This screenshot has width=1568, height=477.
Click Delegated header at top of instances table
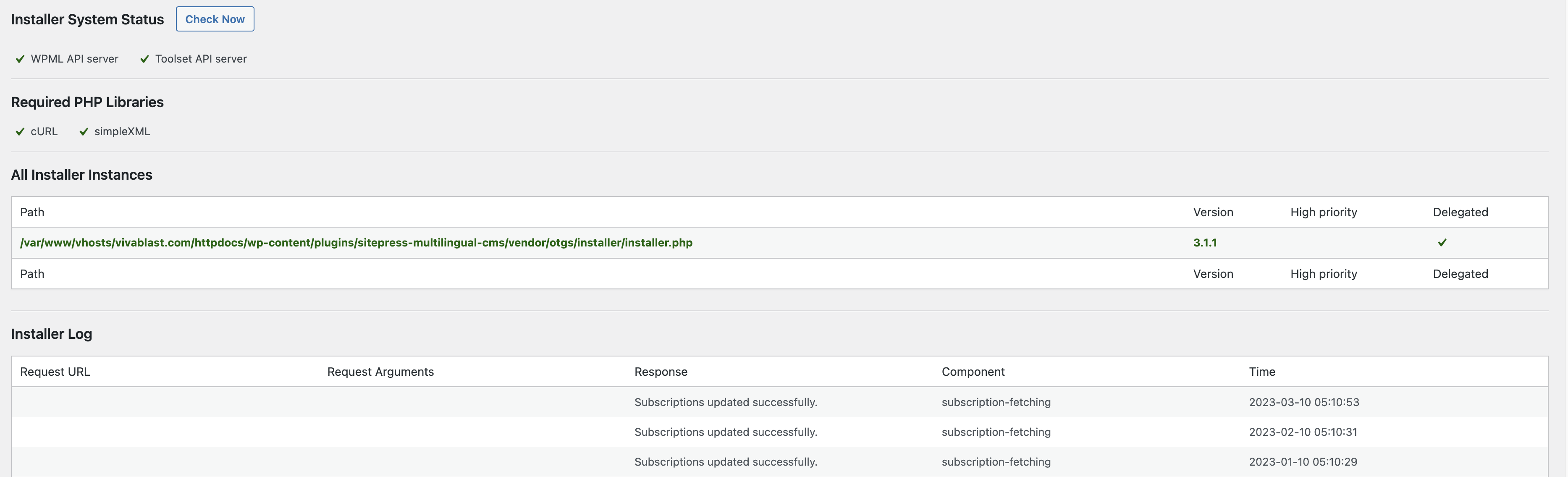(x=1460, y=212)
